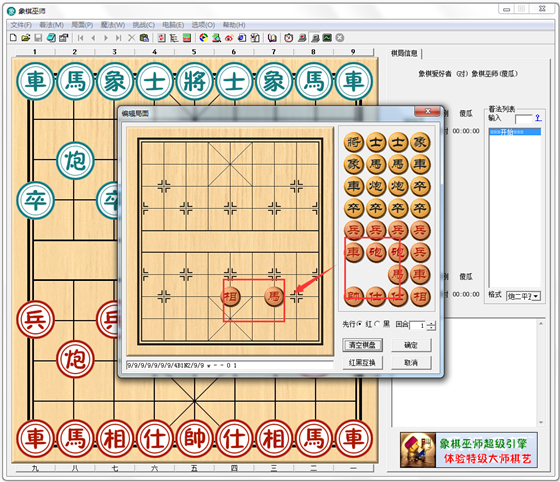This screenshot has width=560, height=482.
Task: Open the 格式 notation format dropdown
Action: pos(536,296)
